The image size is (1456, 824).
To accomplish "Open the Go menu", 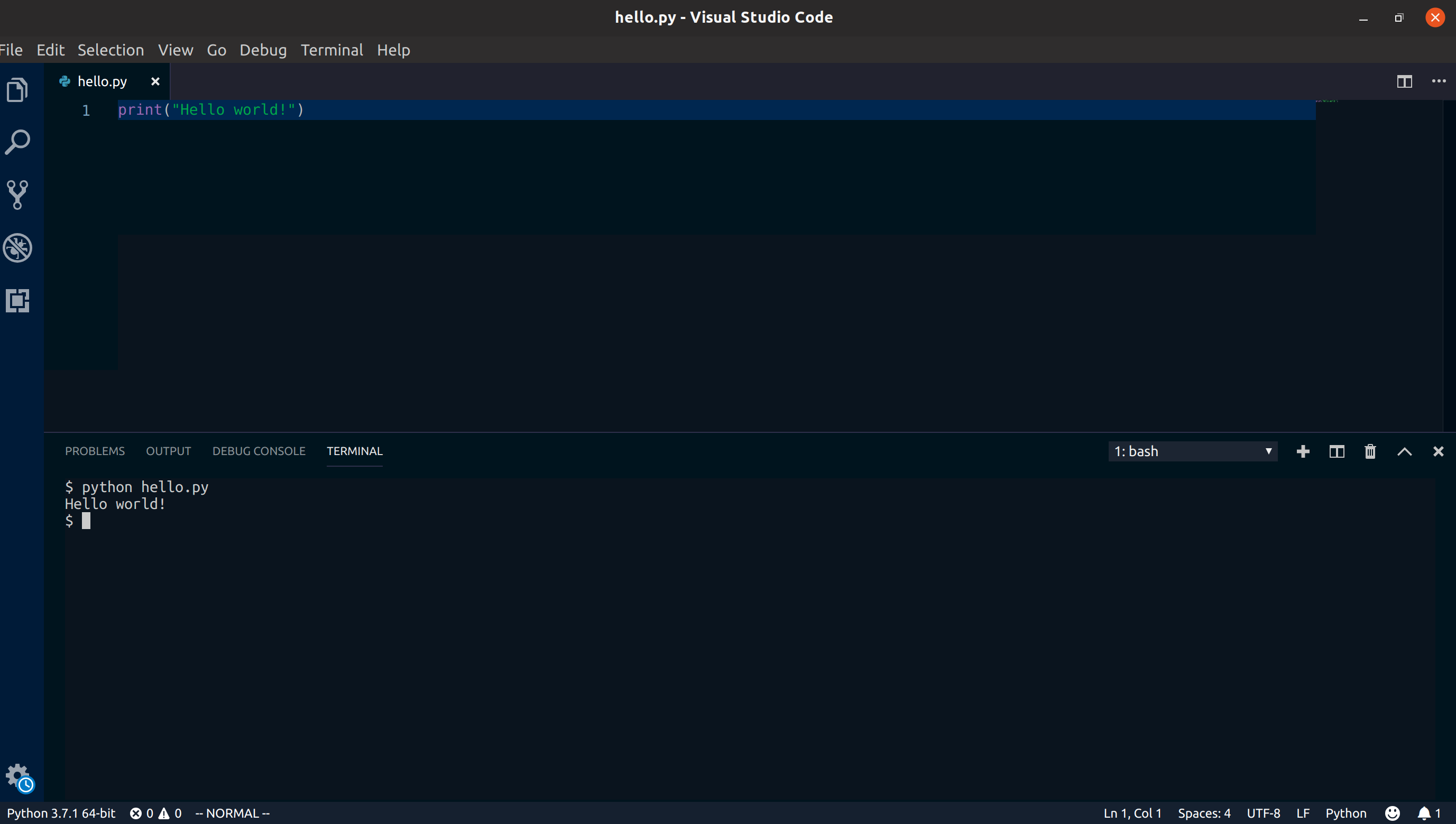I will pos(216,50).
